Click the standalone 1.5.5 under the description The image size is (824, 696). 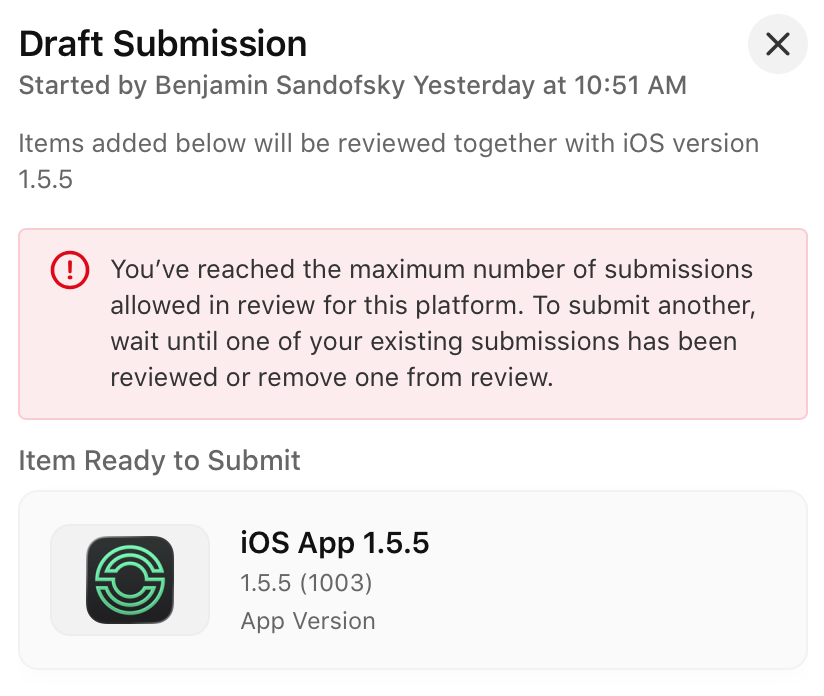point(46,180)
